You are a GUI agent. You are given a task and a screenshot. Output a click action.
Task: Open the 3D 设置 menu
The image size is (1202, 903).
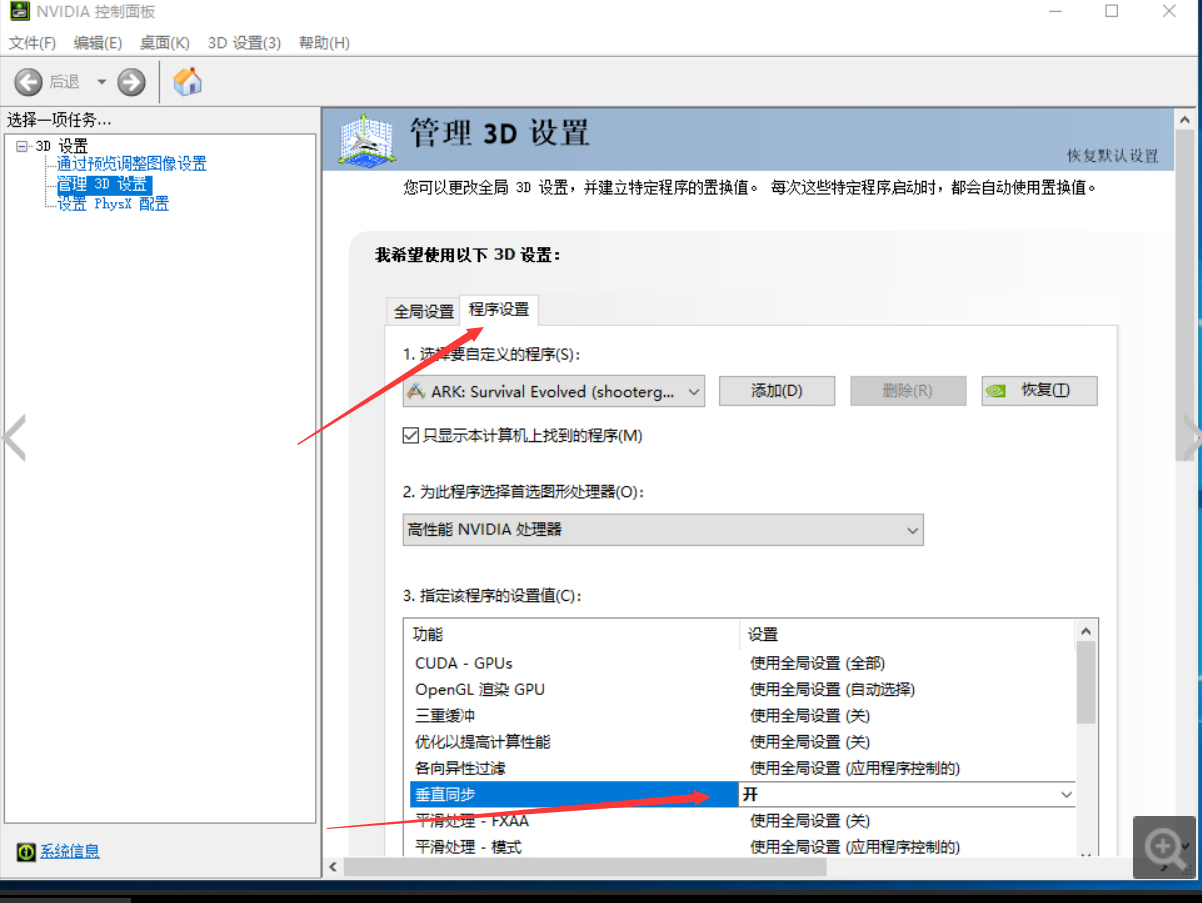244,43
